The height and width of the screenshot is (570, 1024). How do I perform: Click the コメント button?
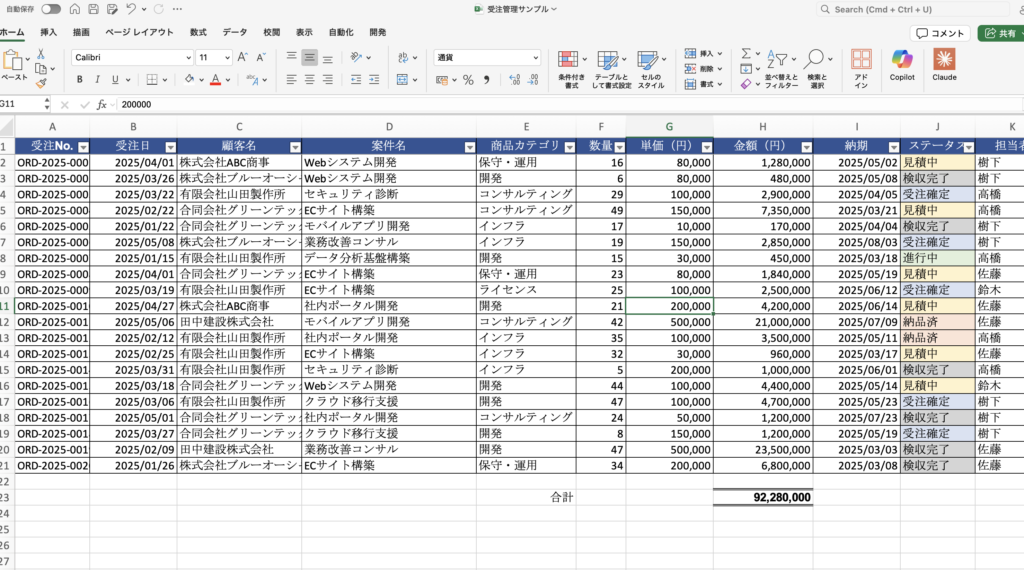click(941, 33)
